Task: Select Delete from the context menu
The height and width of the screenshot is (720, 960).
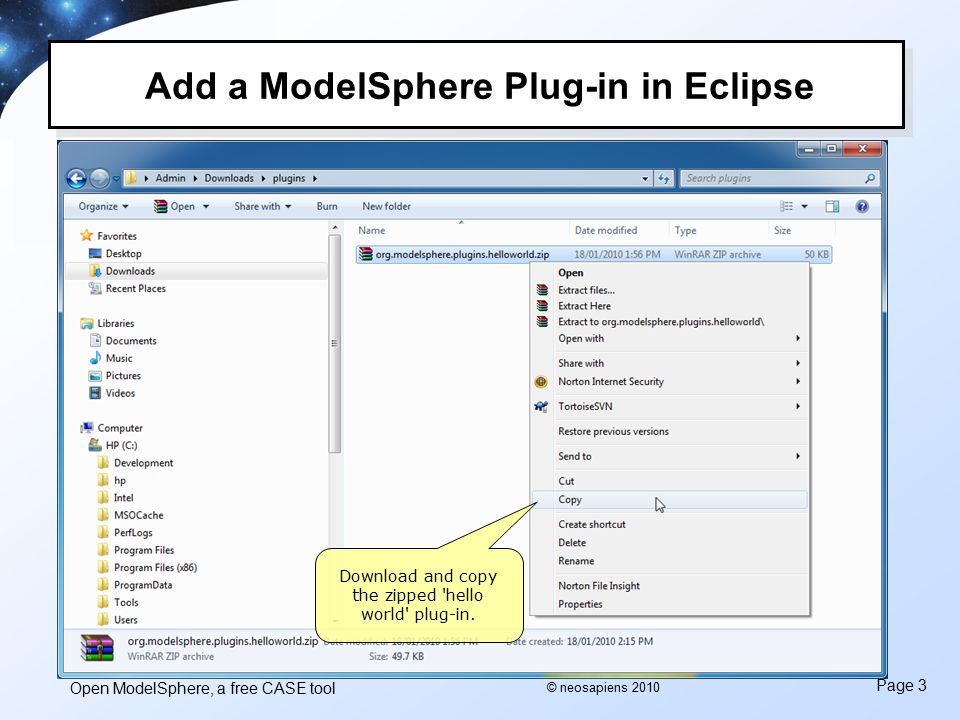Action: tap(670, 542)
